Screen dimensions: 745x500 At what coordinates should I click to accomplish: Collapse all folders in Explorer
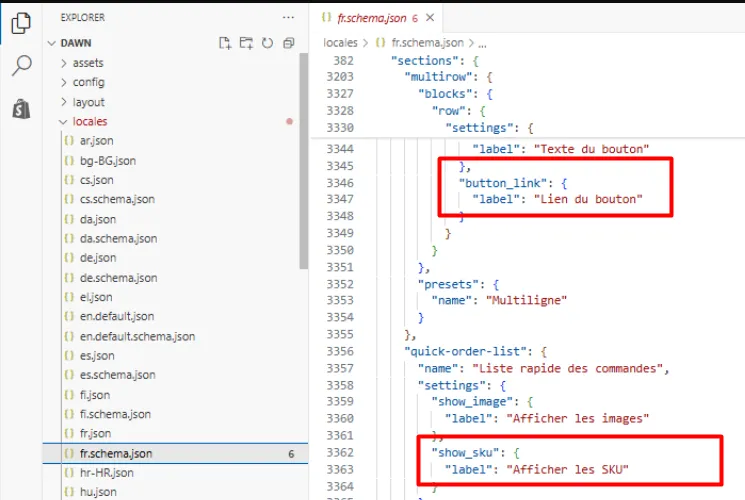[x=288, y=43]
